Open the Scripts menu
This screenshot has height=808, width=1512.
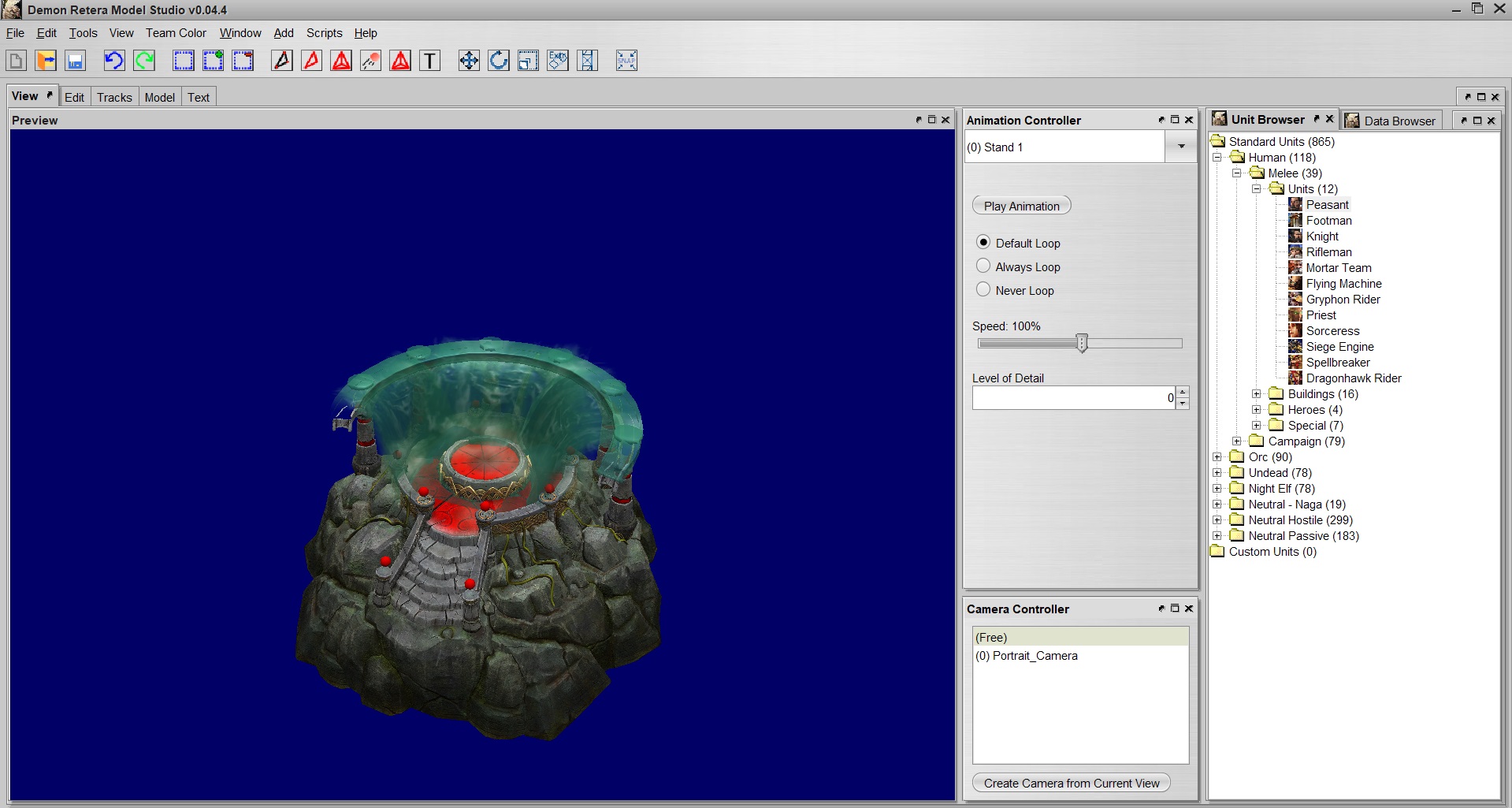324,33
